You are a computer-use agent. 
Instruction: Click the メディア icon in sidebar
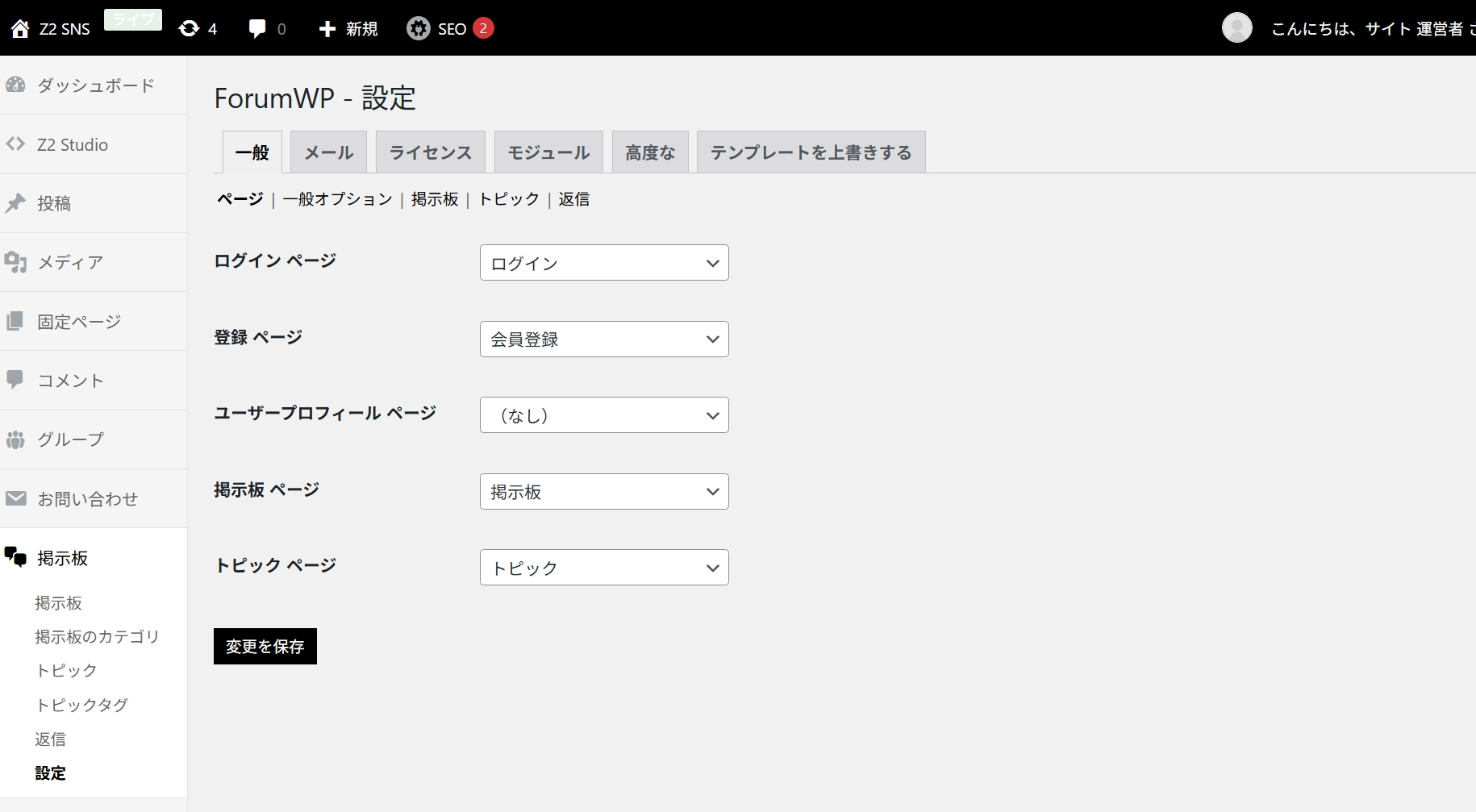pyautogui.click(x=15, y=262)
